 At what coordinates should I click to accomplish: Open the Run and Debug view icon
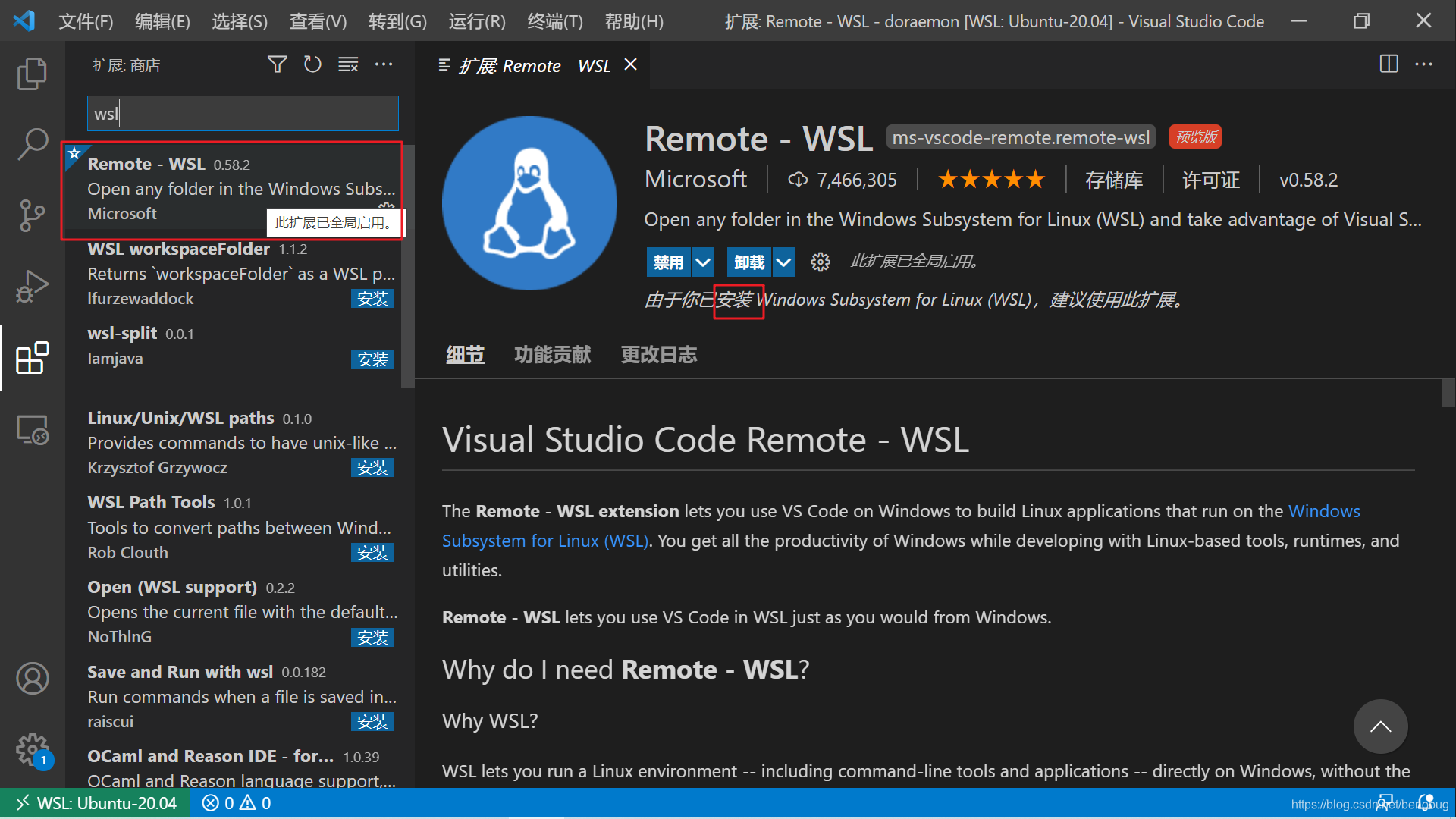point(32,287)
